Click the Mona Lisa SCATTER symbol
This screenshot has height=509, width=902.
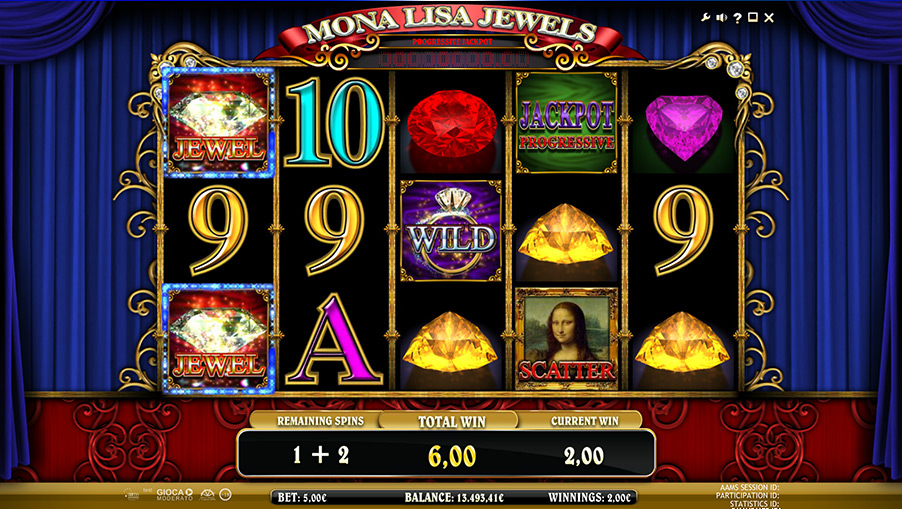pos(567,339)
